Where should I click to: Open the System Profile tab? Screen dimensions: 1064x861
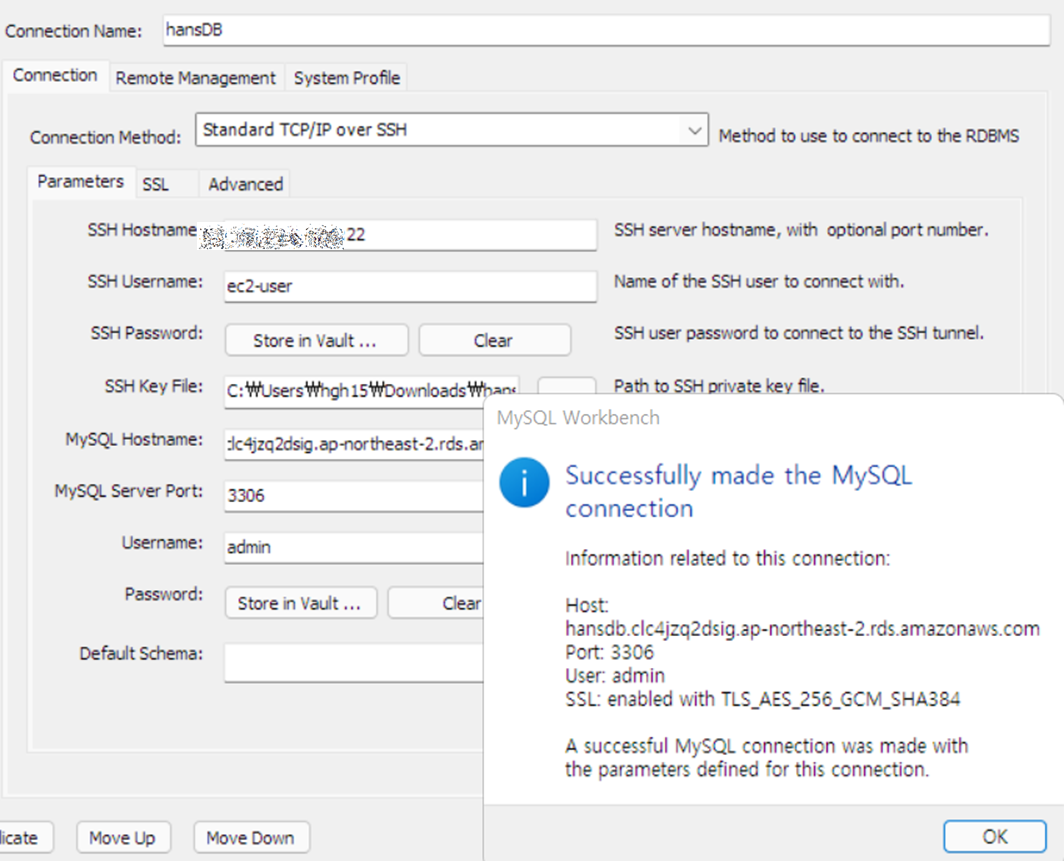pyautogui.click(x=347, y=78)
